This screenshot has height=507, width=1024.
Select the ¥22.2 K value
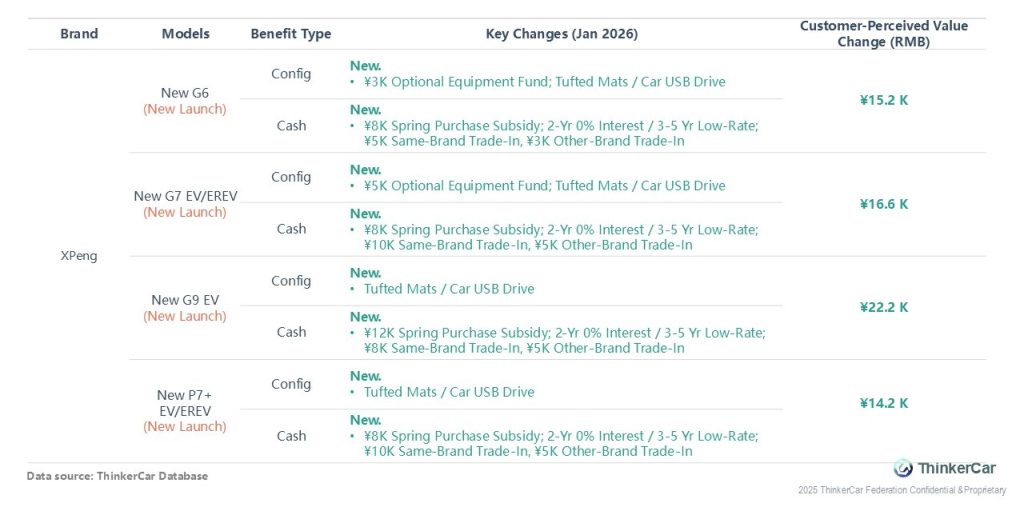[883, 307]
